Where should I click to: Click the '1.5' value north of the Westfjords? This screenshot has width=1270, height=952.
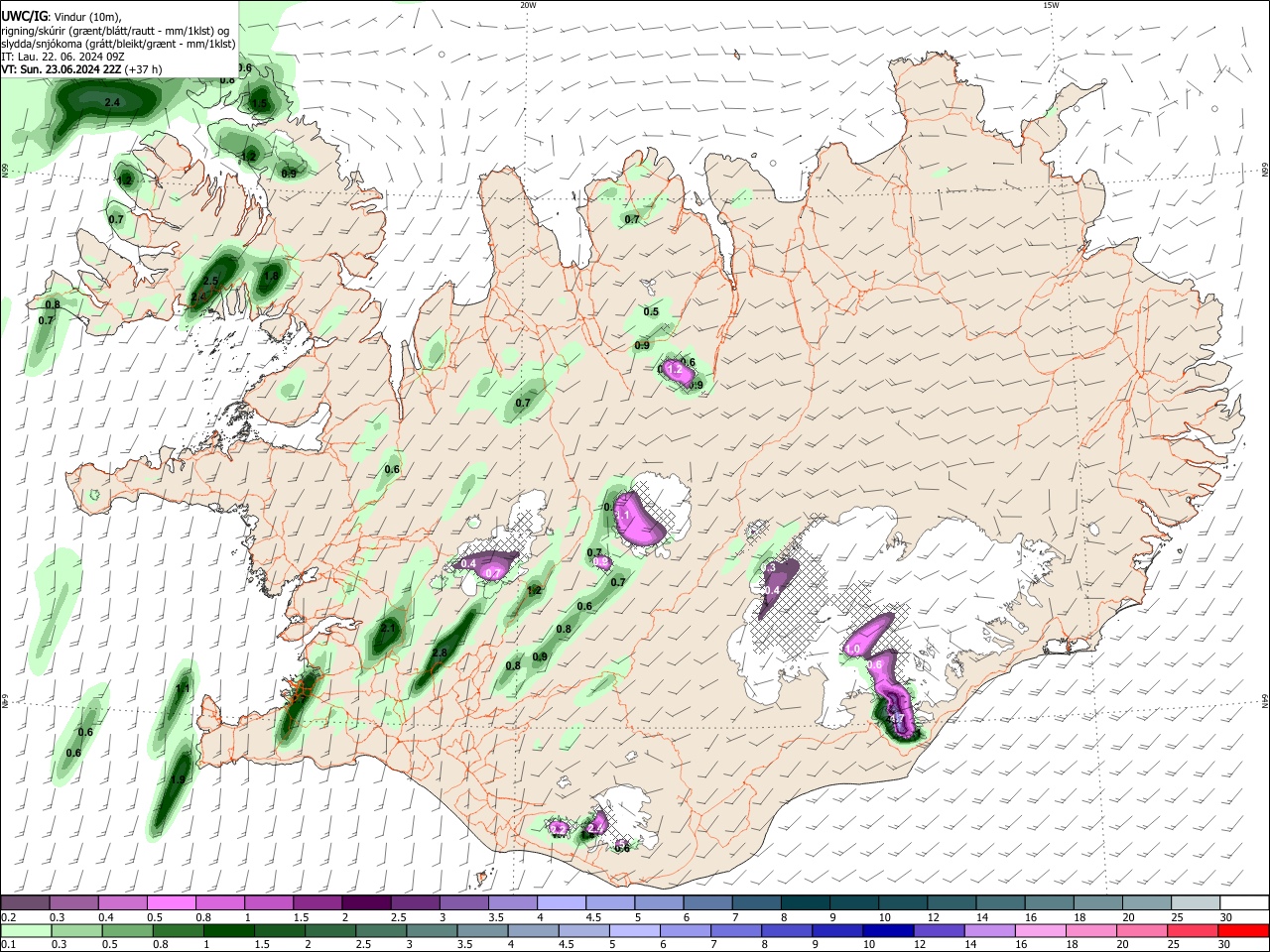pyautogui.click(x=259, y=103)
